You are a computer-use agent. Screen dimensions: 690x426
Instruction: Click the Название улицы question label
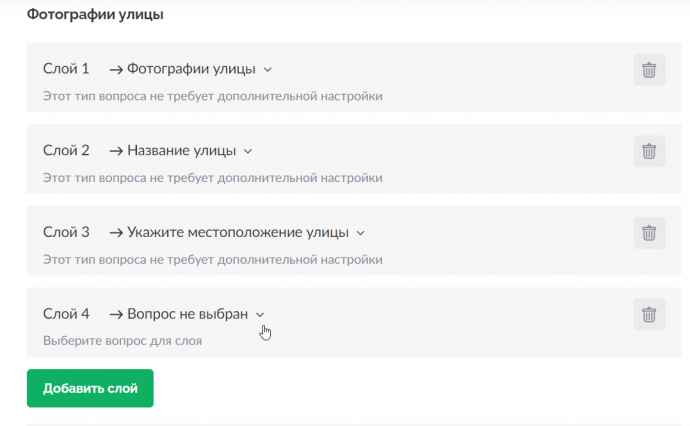[182, 151]
